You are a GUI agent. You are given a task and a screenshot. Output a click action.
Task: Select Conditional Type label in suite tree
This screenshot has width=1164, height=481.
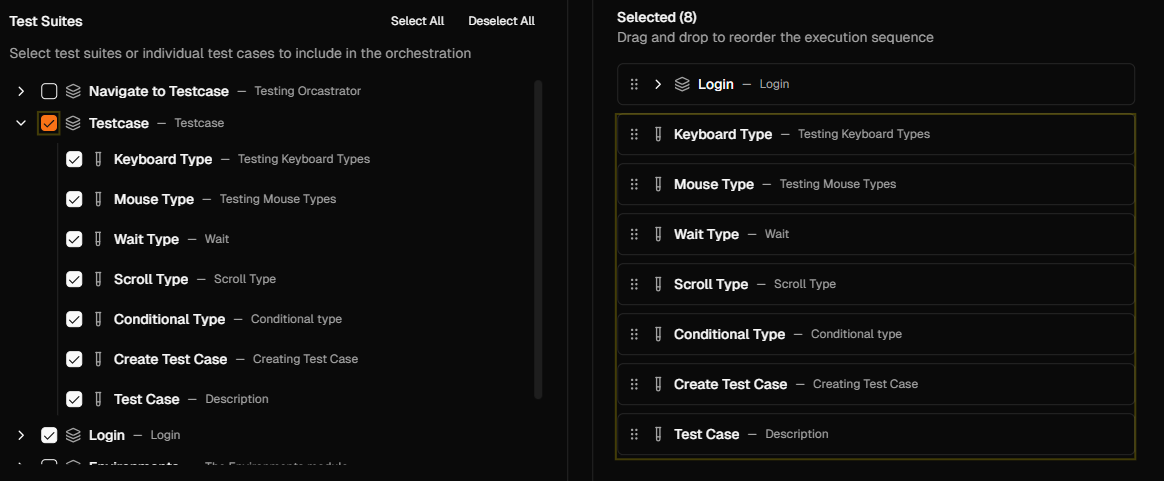(x=169, y=319)
